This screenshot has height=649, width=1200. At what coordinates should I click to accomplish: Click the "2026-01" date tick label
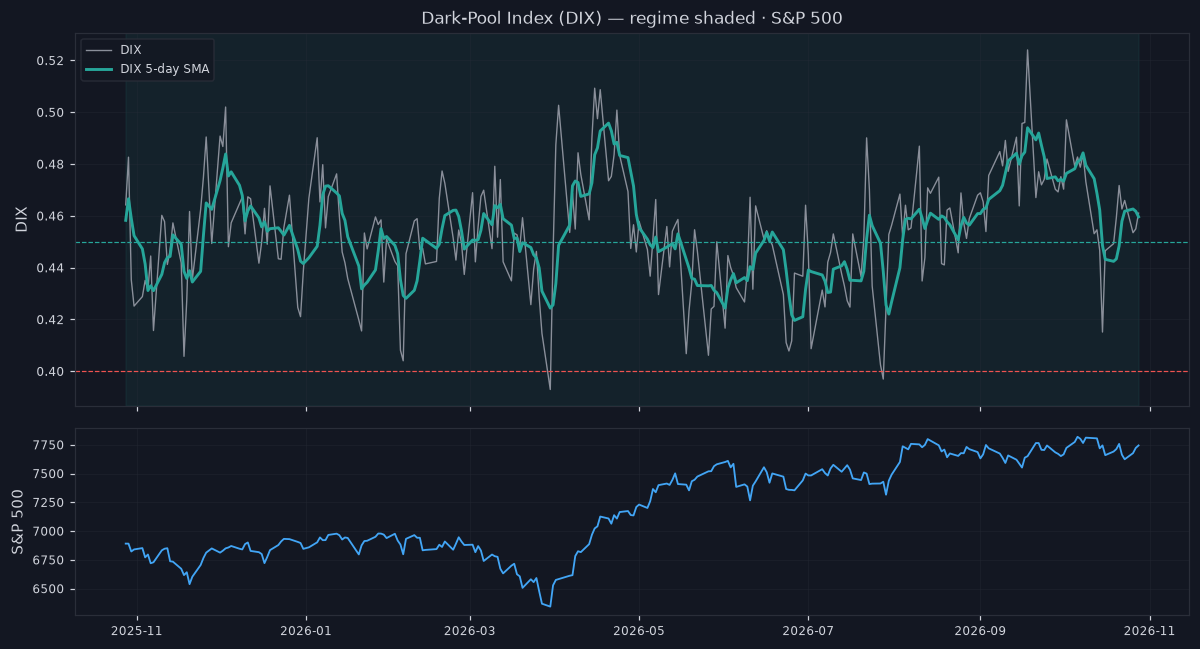coord(306,631)
